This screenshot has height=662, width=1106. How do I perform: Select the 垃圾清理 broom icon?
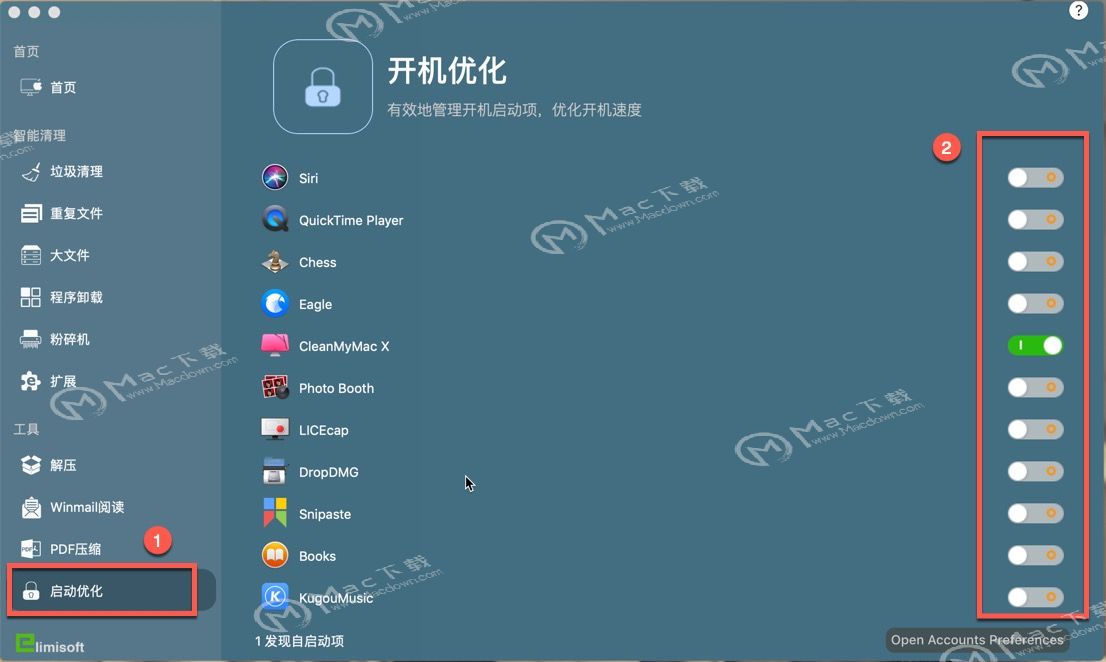point(31,171)
